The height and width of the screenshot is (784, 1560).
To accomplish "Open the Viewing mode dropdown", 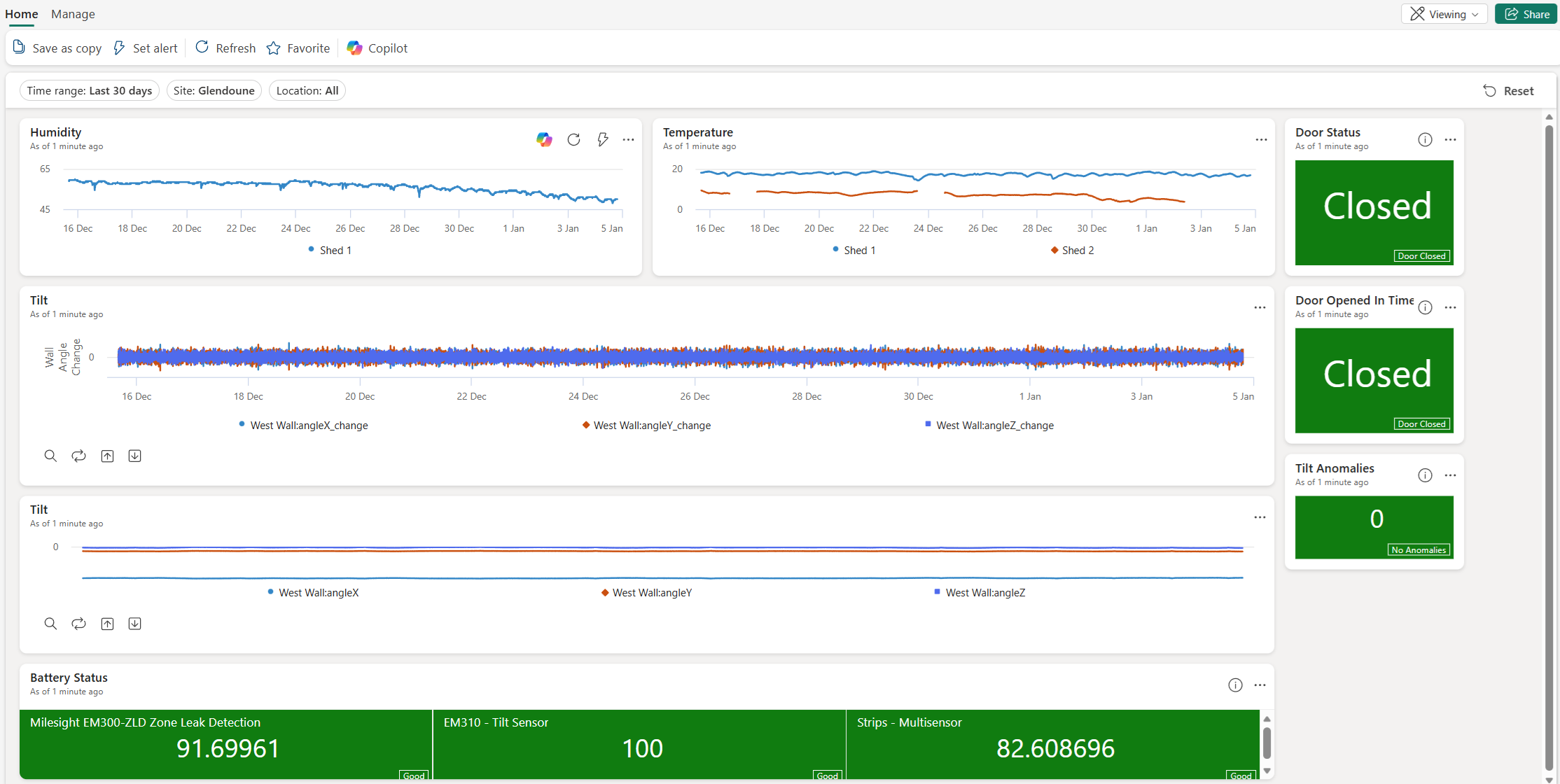I will (x=1444, y=13).
